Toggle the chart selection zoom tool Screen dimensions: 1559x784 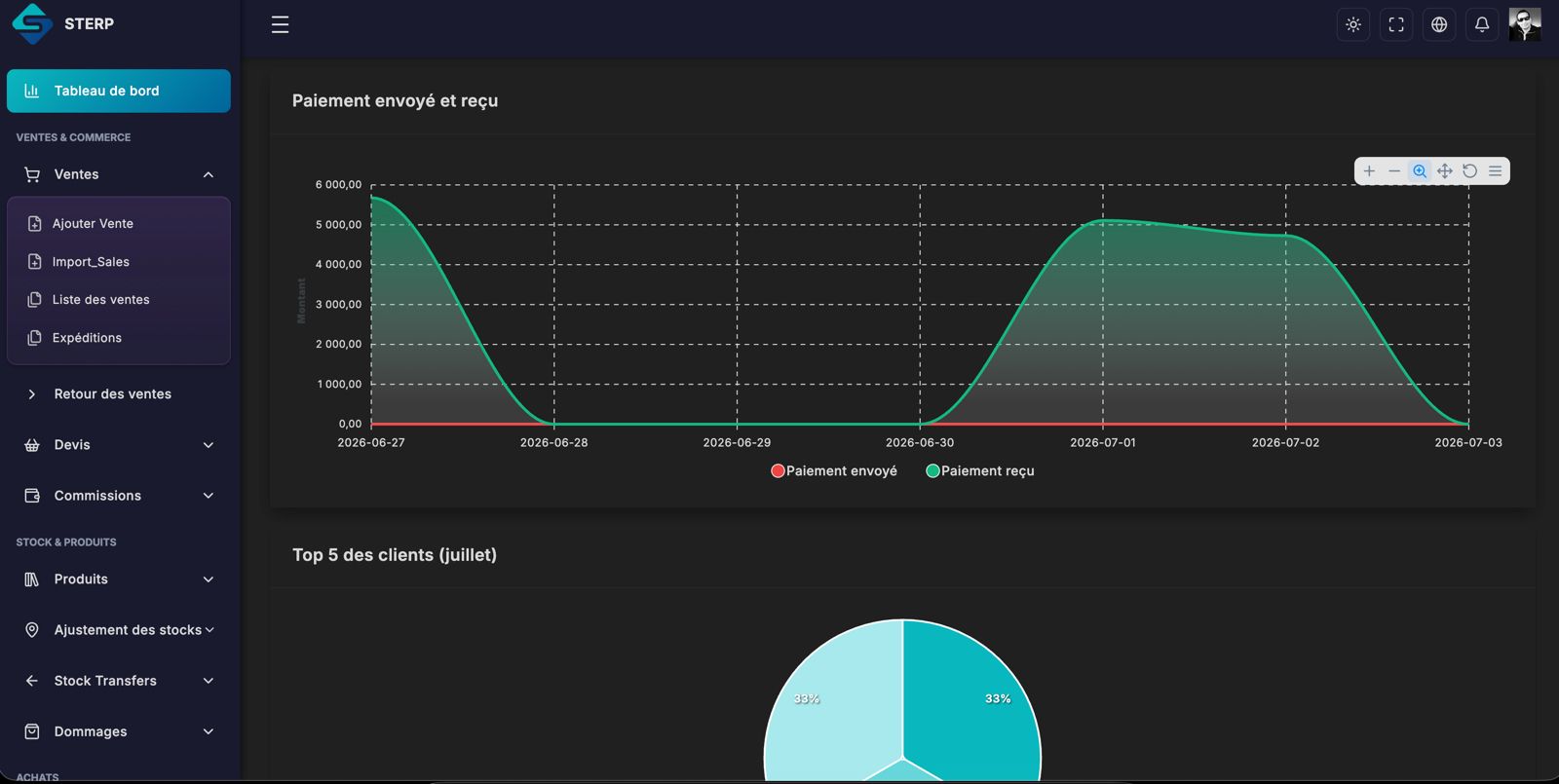1420,171
